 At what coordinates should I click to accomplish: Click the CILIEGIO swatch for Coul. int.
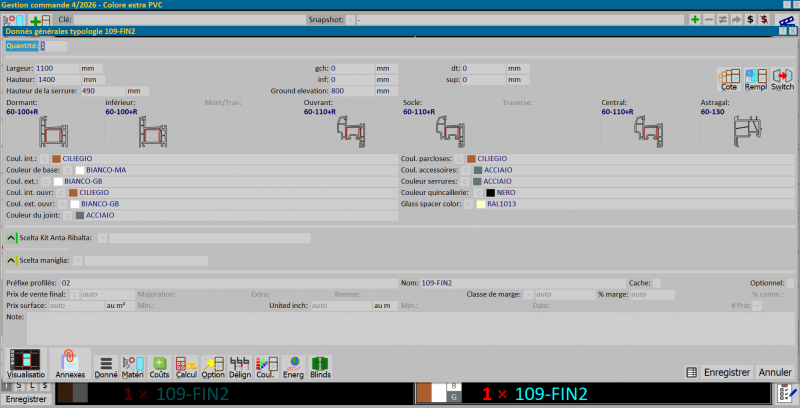click(x=56, y=159)
